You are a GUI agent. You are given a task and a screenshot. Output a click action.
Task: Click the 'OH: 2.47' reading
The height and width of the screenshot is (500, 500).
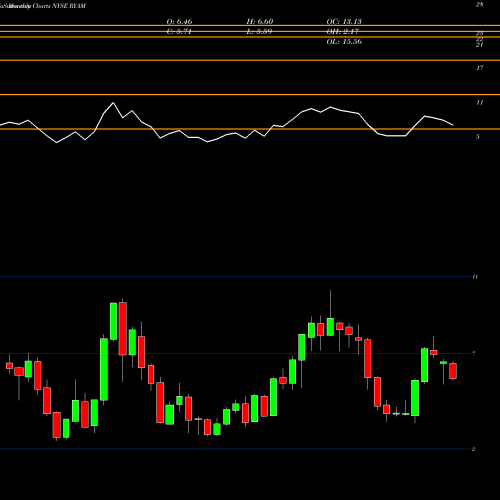click(x=342, y=32)
